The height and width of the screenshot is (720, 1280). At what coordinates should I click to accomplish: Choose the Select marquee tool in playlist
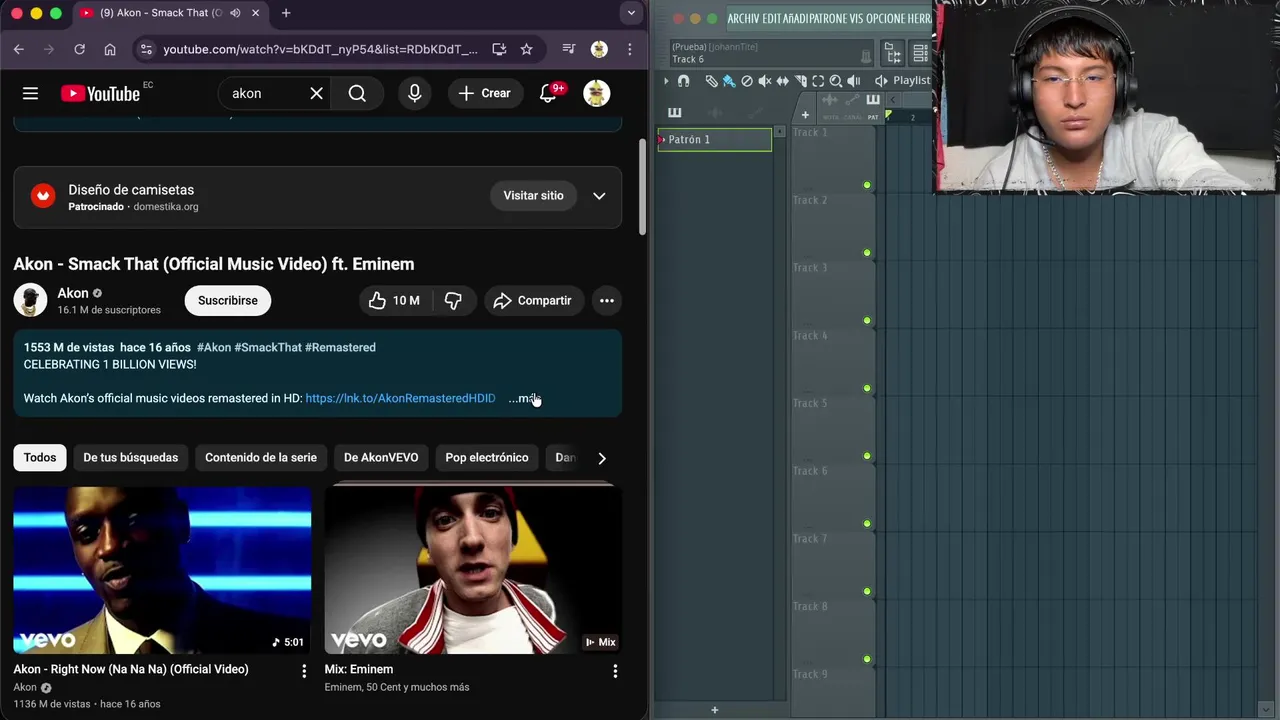tap(818, 81)
